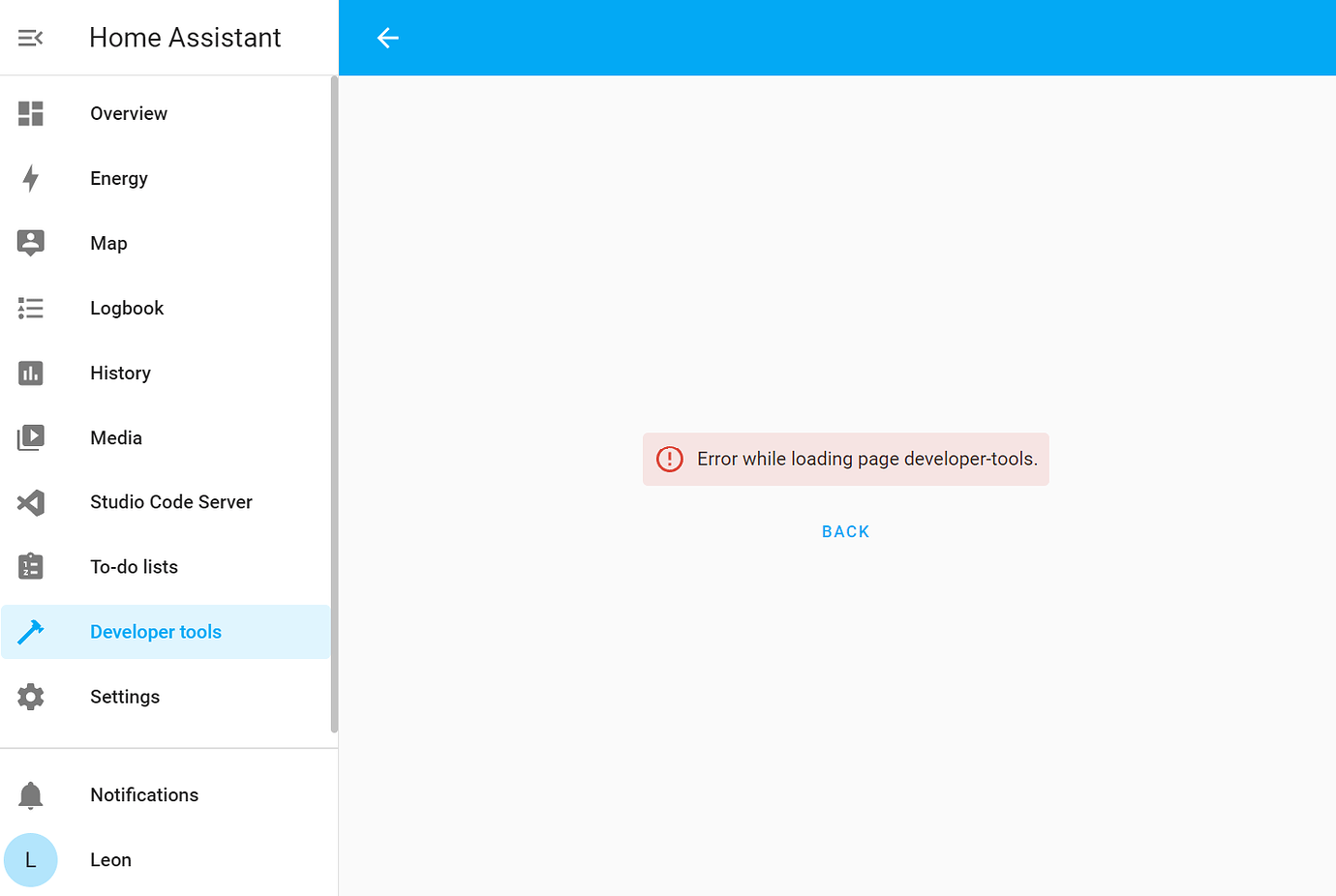This screenshot has height=896, width=1336.
Task: Click the History bar chart icon
Action: tap(30, 373)
